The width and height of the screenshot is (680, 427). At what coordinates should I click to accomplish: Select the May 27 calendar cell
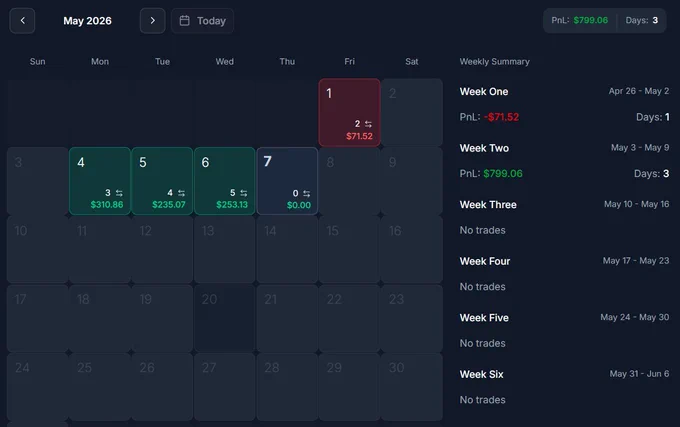pyautogui.click(x=225, y=387)
